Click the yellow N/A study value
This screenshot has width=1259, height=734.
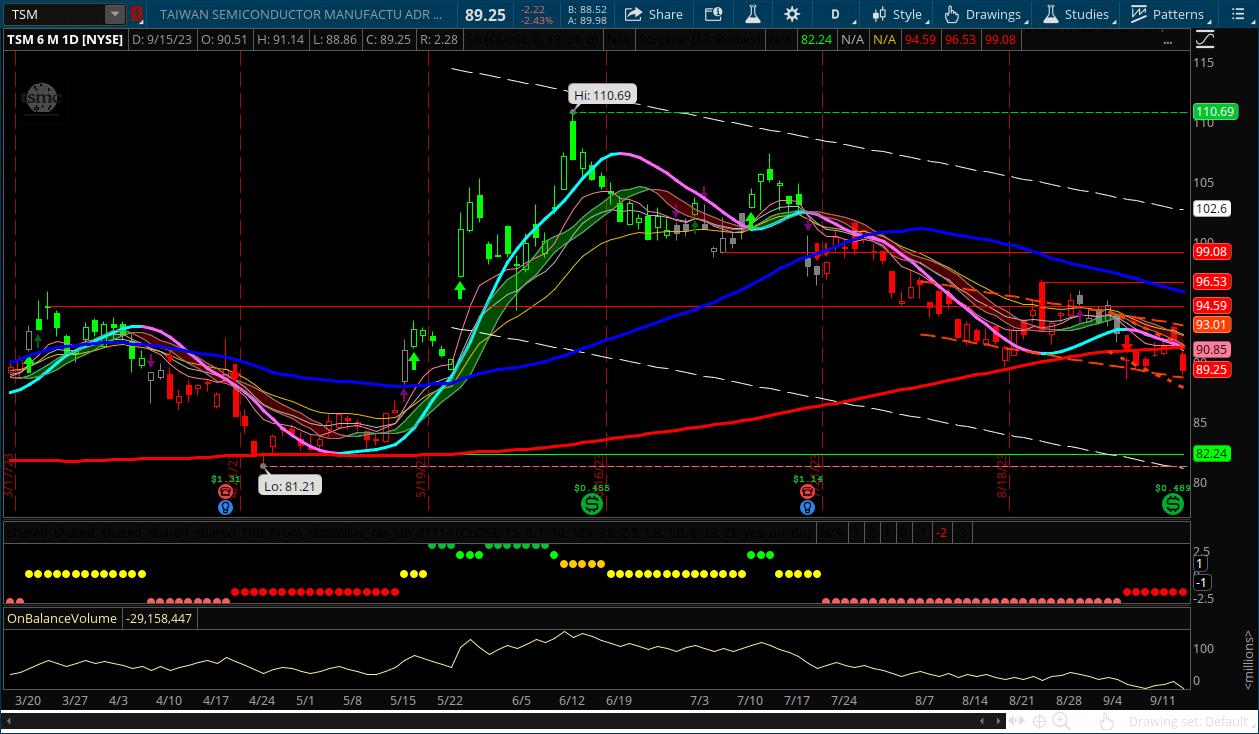(884, 39)
